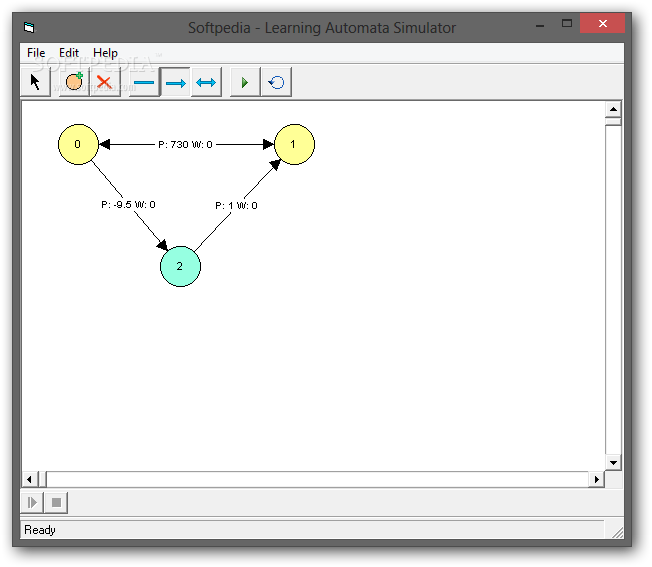The image size is (652, 567).
Task: Select the undirected line edge tool
Action: click(144, 82)
